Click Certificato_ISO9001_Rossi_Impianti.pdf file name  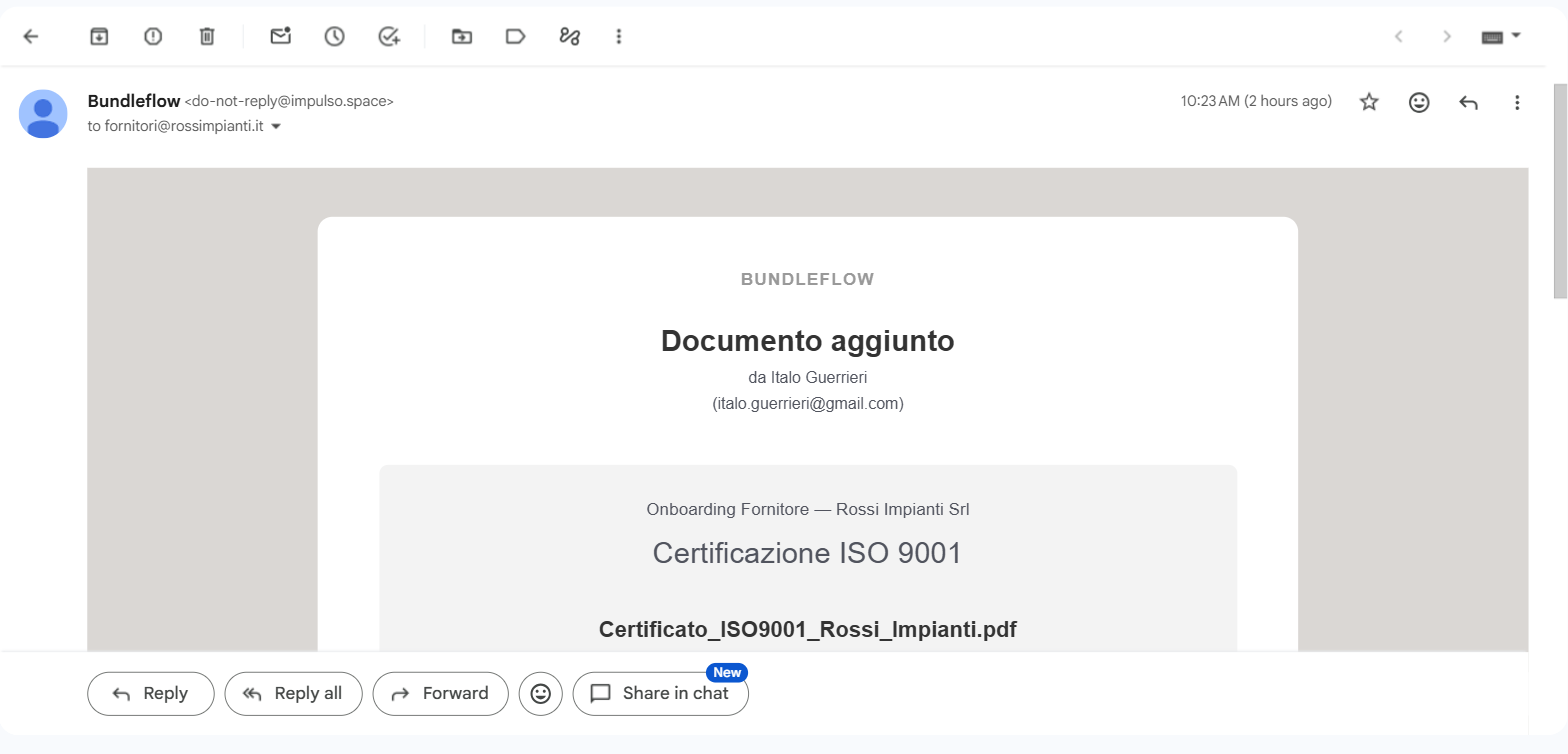coord(808,629)
